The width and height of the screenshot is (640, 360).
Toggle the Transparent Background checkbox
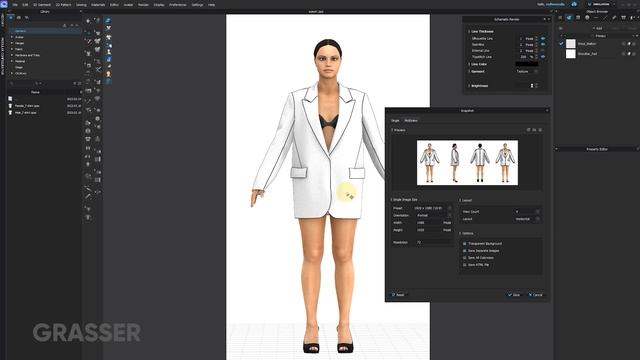pos(464,244)
